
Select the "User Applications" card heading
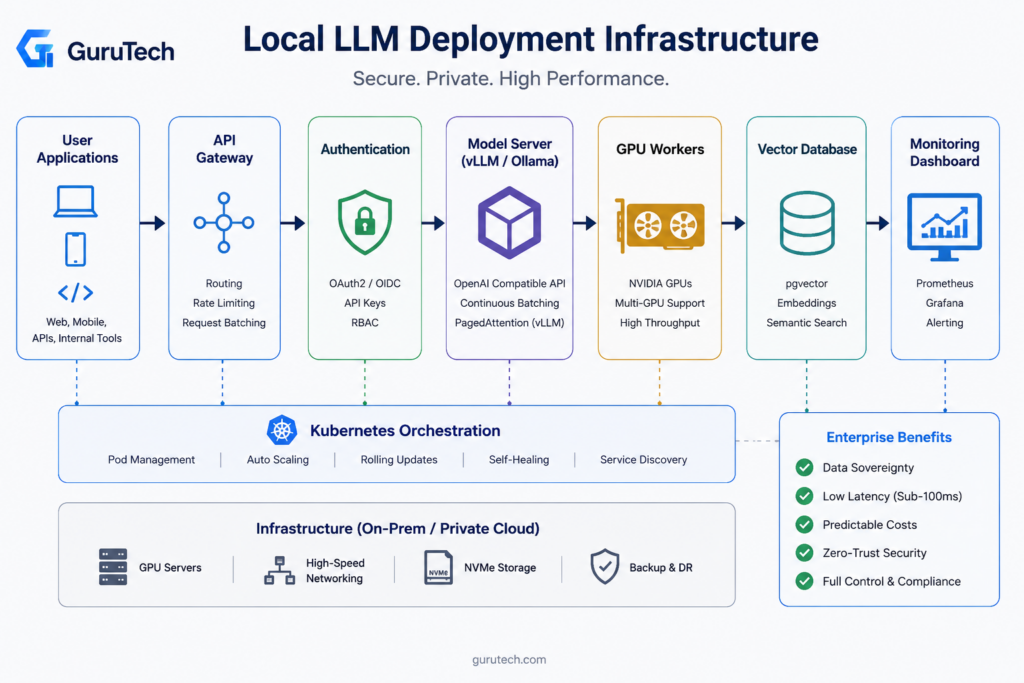point(77,149)
